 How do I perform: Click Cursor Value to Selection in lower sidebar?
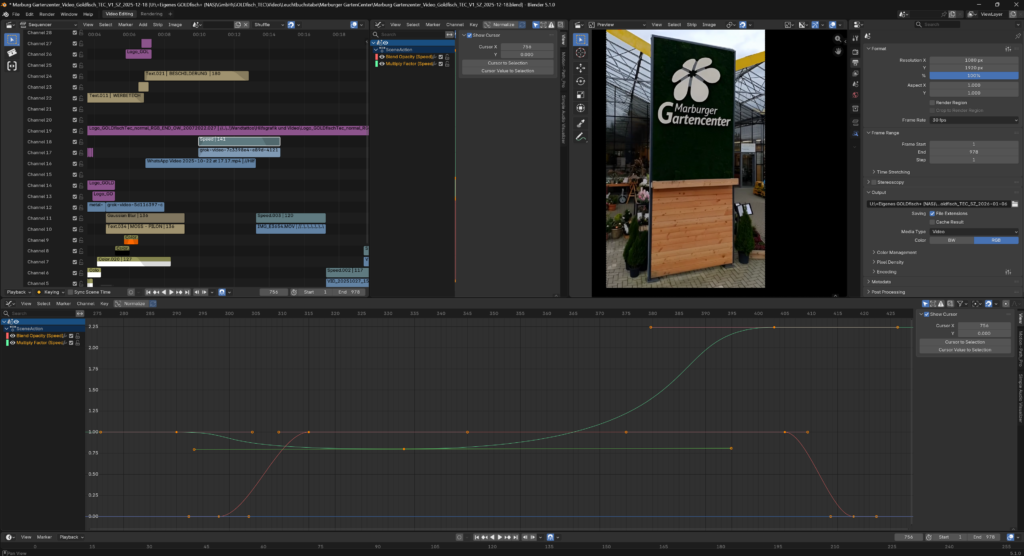pos(965,350)
